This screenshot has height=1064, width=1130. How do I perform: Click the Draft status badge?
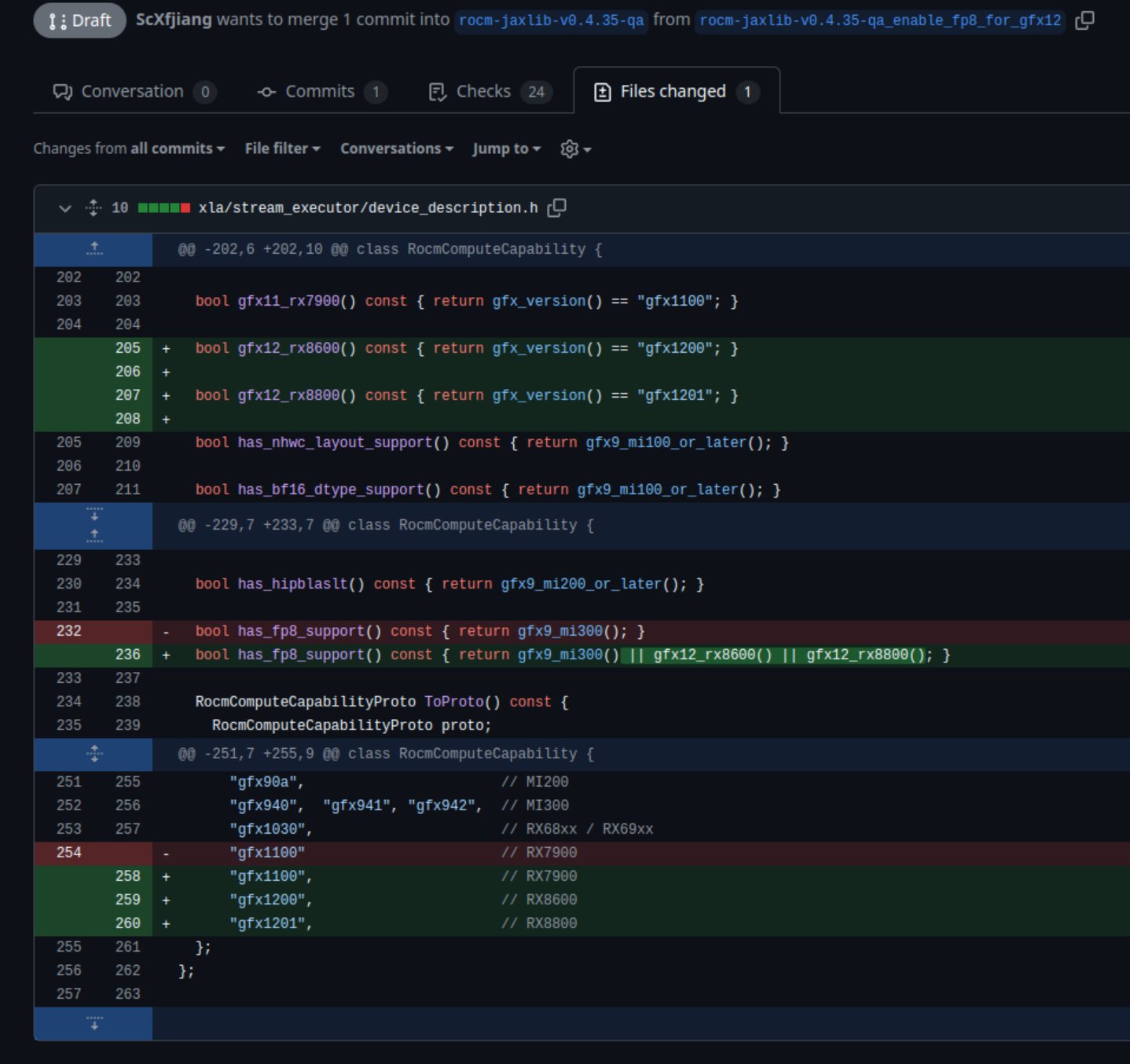(79, 20)
